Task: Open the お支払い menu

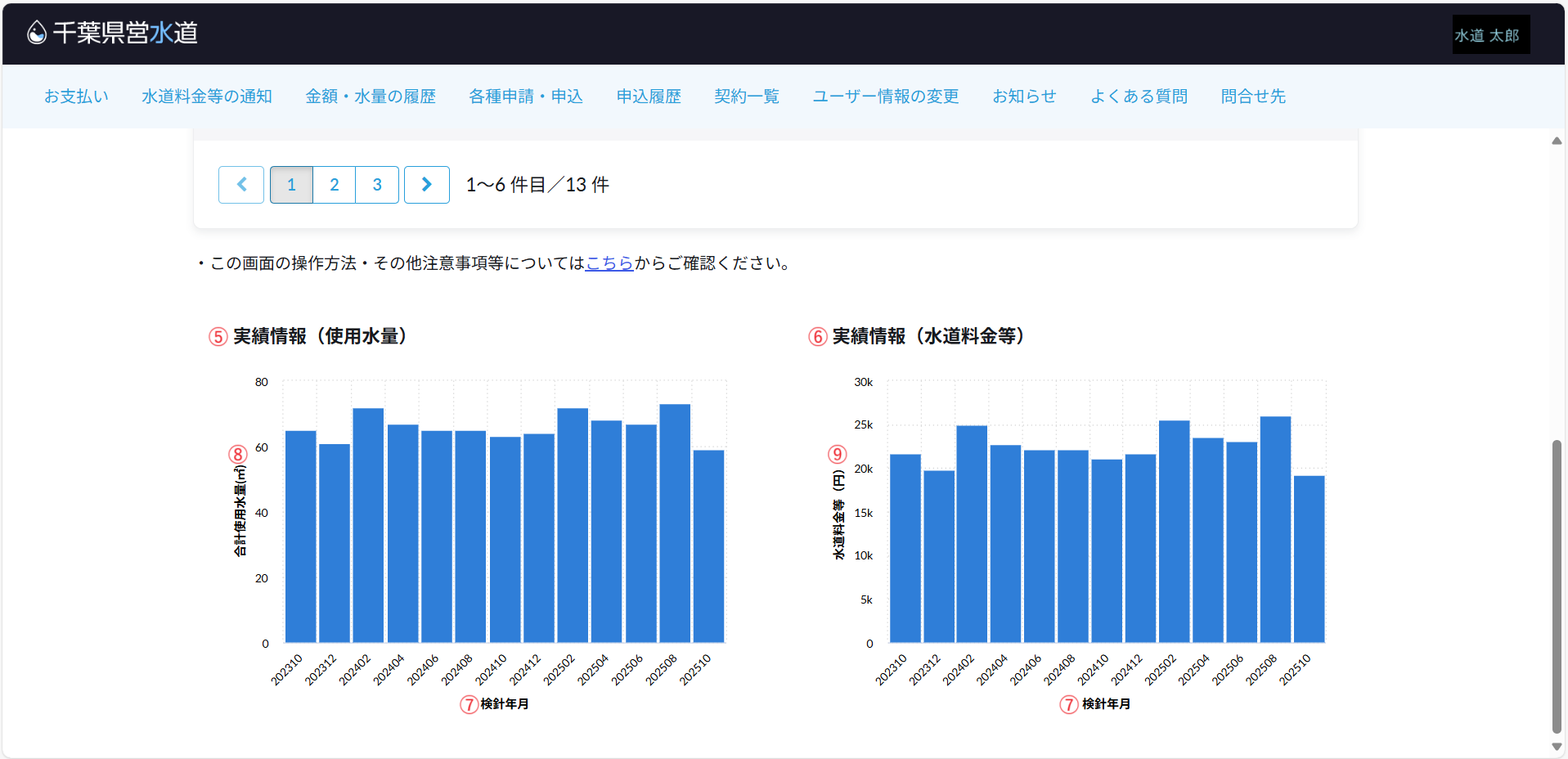Action: pyautogui.click(x=76, y=97)
